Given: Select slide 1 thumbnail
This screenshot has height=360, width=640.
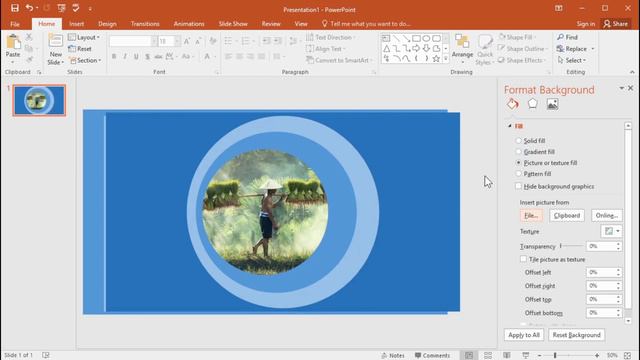Looking at the screenshot, I should tap(39, 100).
